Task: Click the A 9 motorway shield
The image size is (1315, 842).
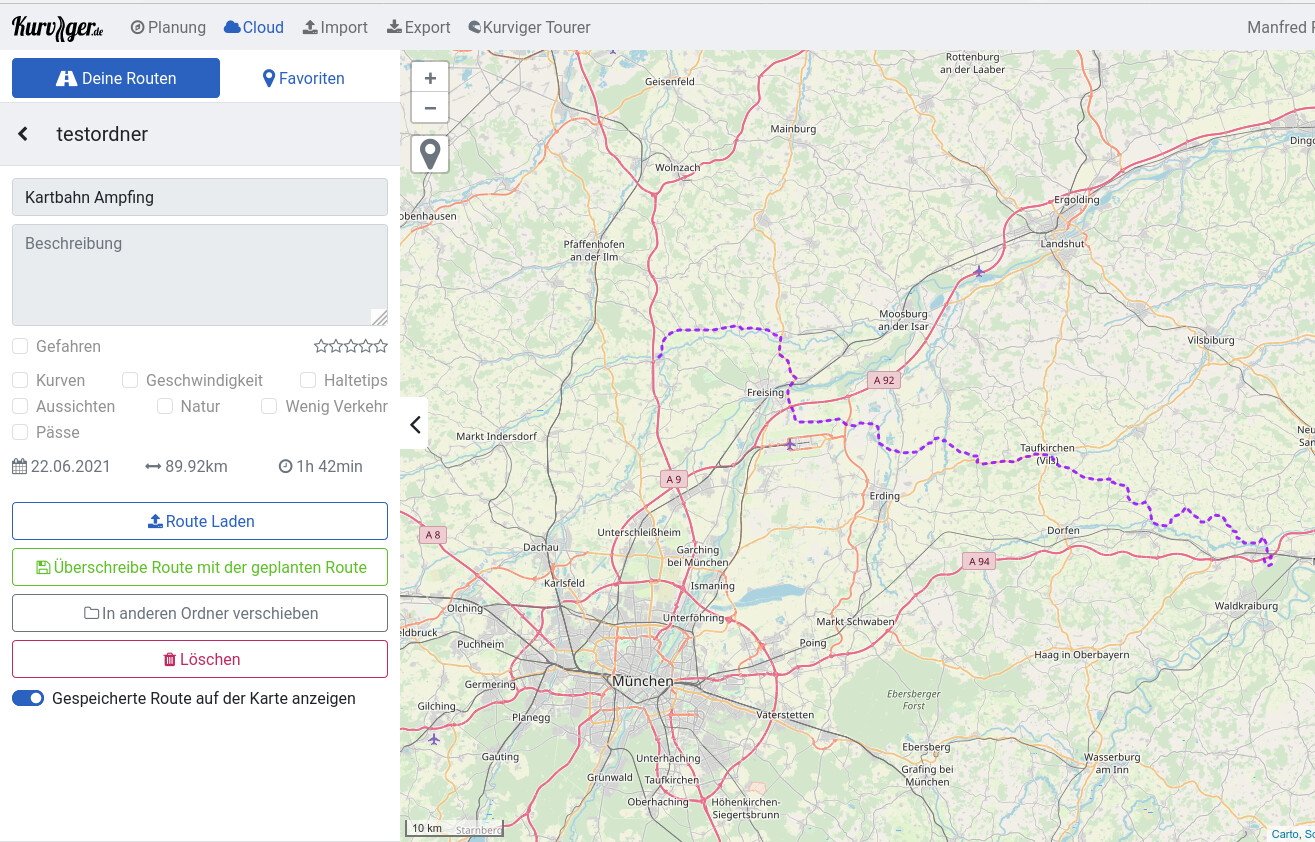Action: tap(673, 479)
